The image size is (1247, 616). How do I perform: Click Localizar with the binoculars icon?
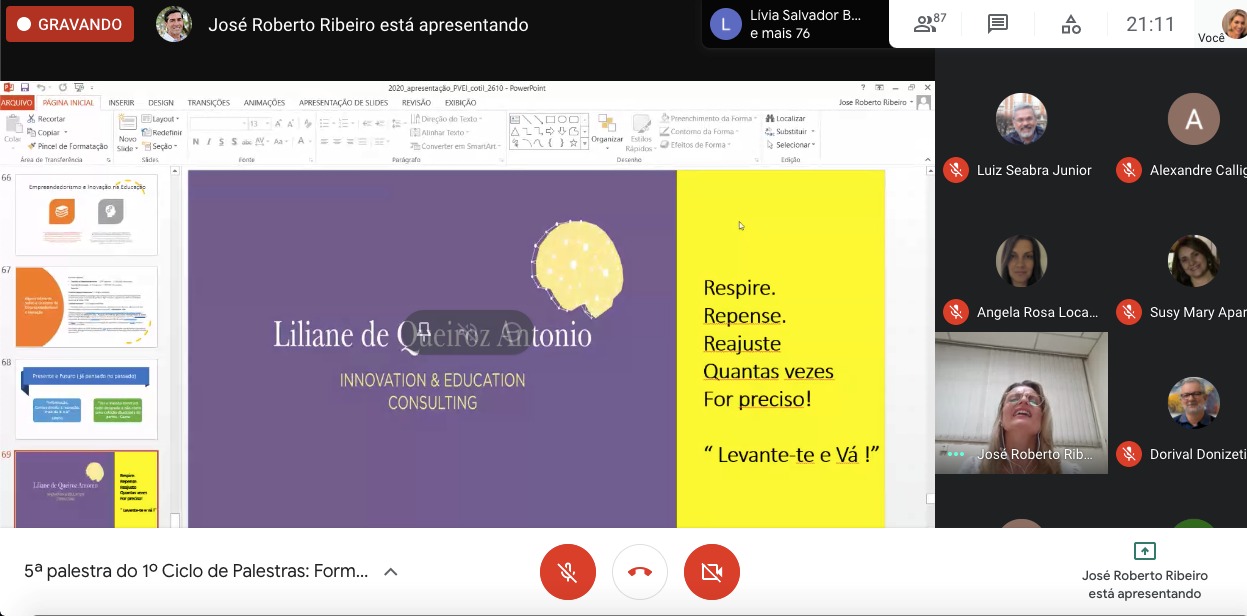pos(786,118)
